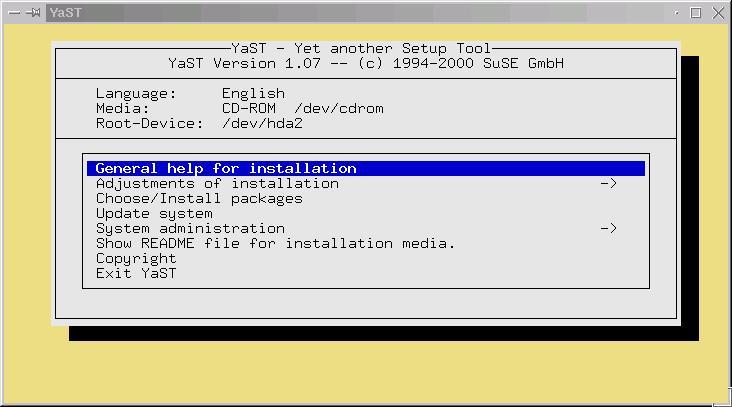Select Adjustments of installation menu entry
732x407 pixels.
point(217,184)
